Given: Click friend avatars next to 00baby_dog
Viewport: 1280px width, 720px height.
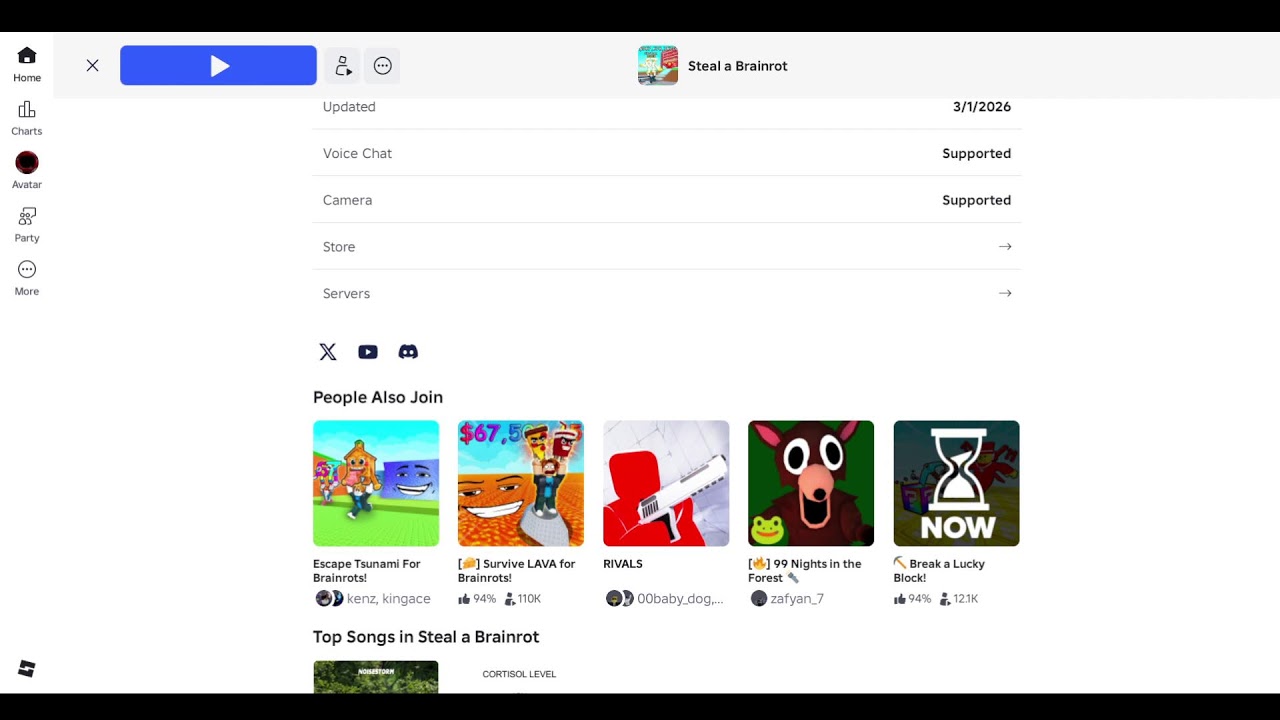Looking at the screenshot, I should 619,599.
